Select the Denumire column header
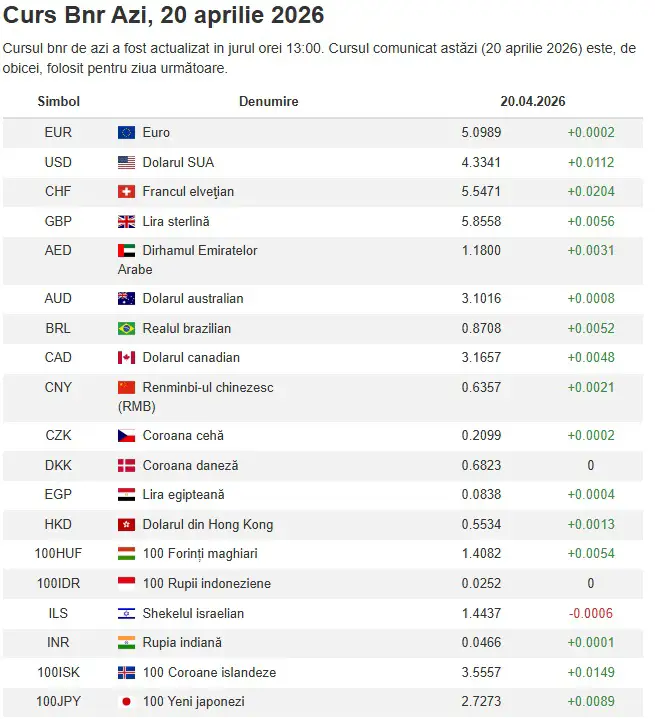The image size is (655, 719). (x=268, y=101)
